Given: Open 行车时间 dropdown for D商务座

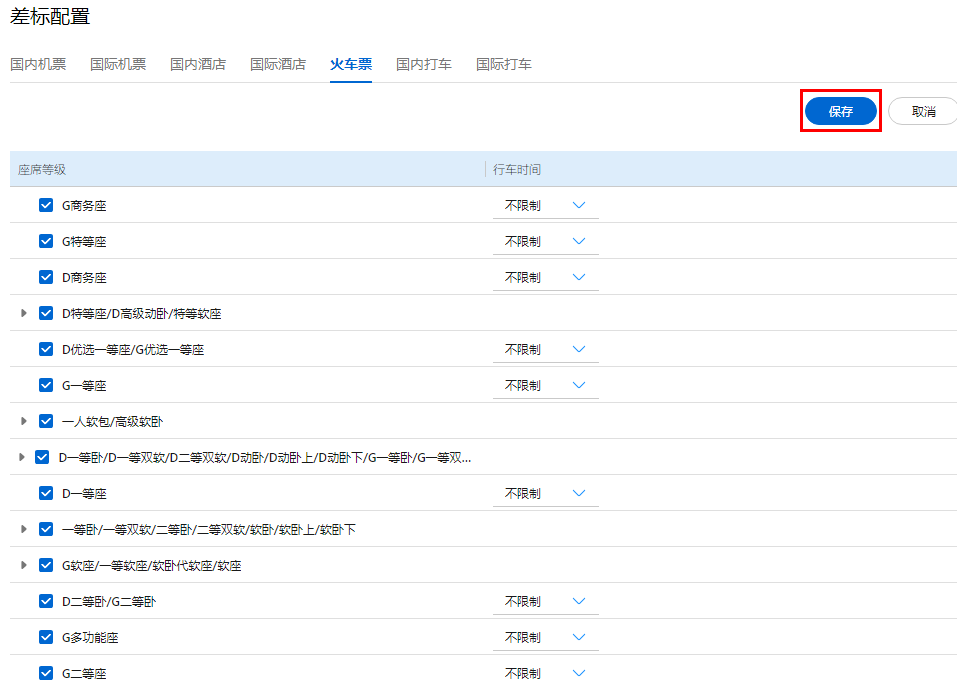Looking at the screenshot, I should 545,277.
